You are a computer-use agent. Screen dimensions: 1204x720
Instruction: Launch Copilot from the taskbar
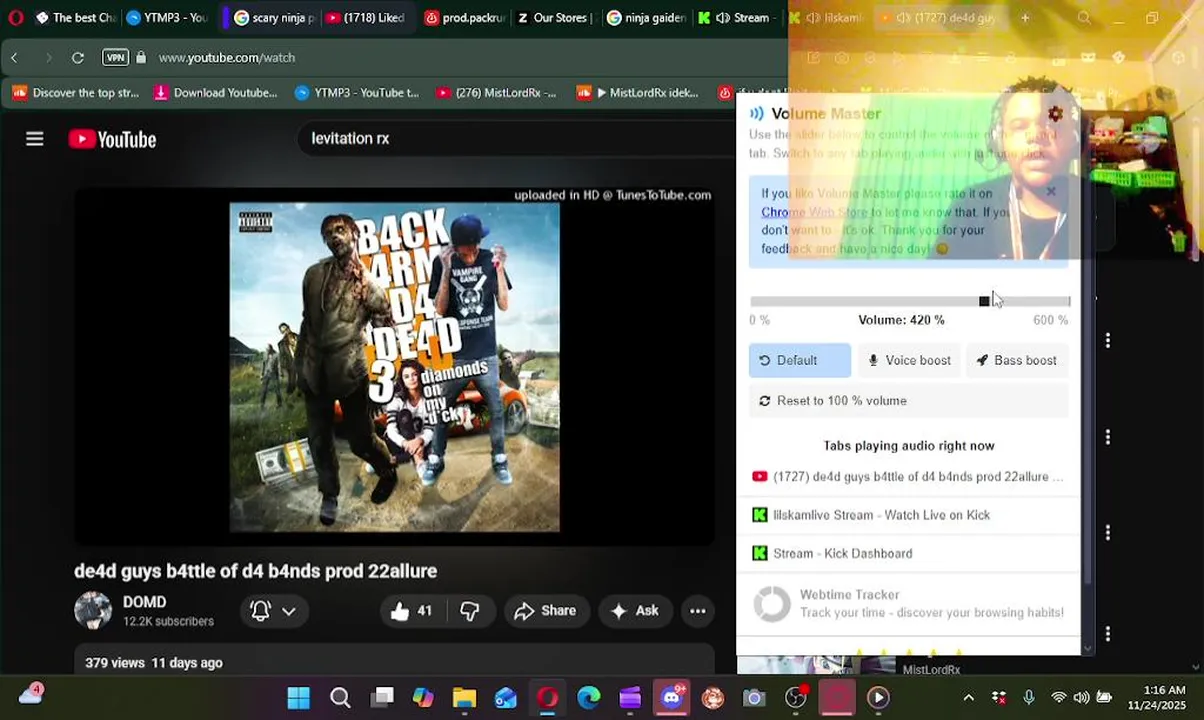[x=423, y=698]
